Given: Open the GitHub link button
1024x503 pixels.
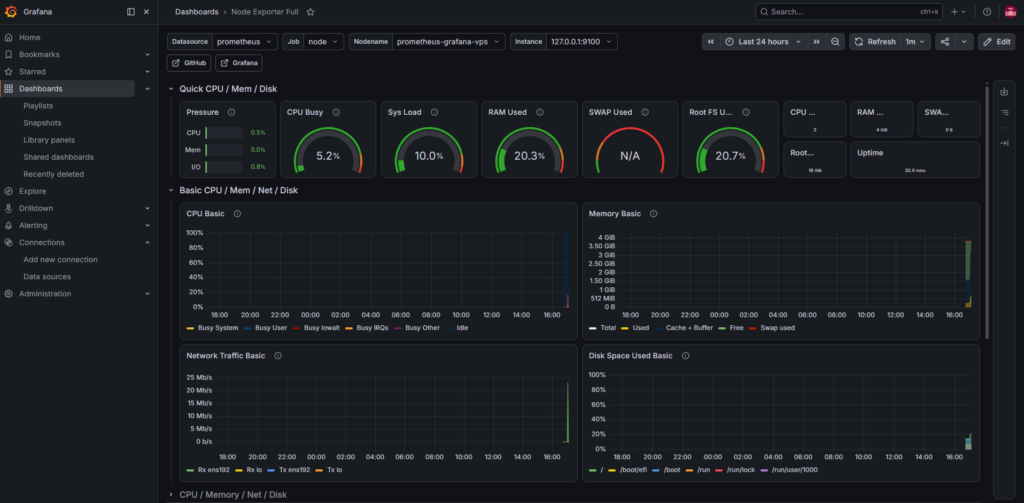Looking at the screenshot, I should click(x=189, y=63).
